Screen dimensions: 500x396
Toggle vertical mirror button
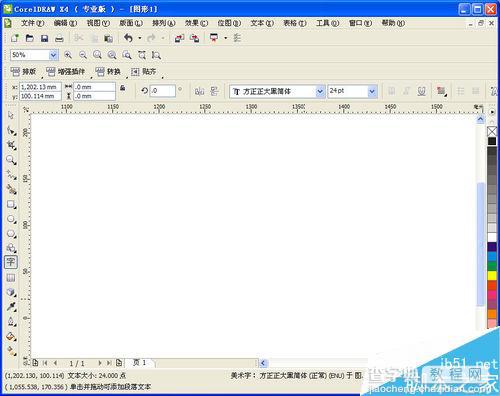tap(214, 91)
